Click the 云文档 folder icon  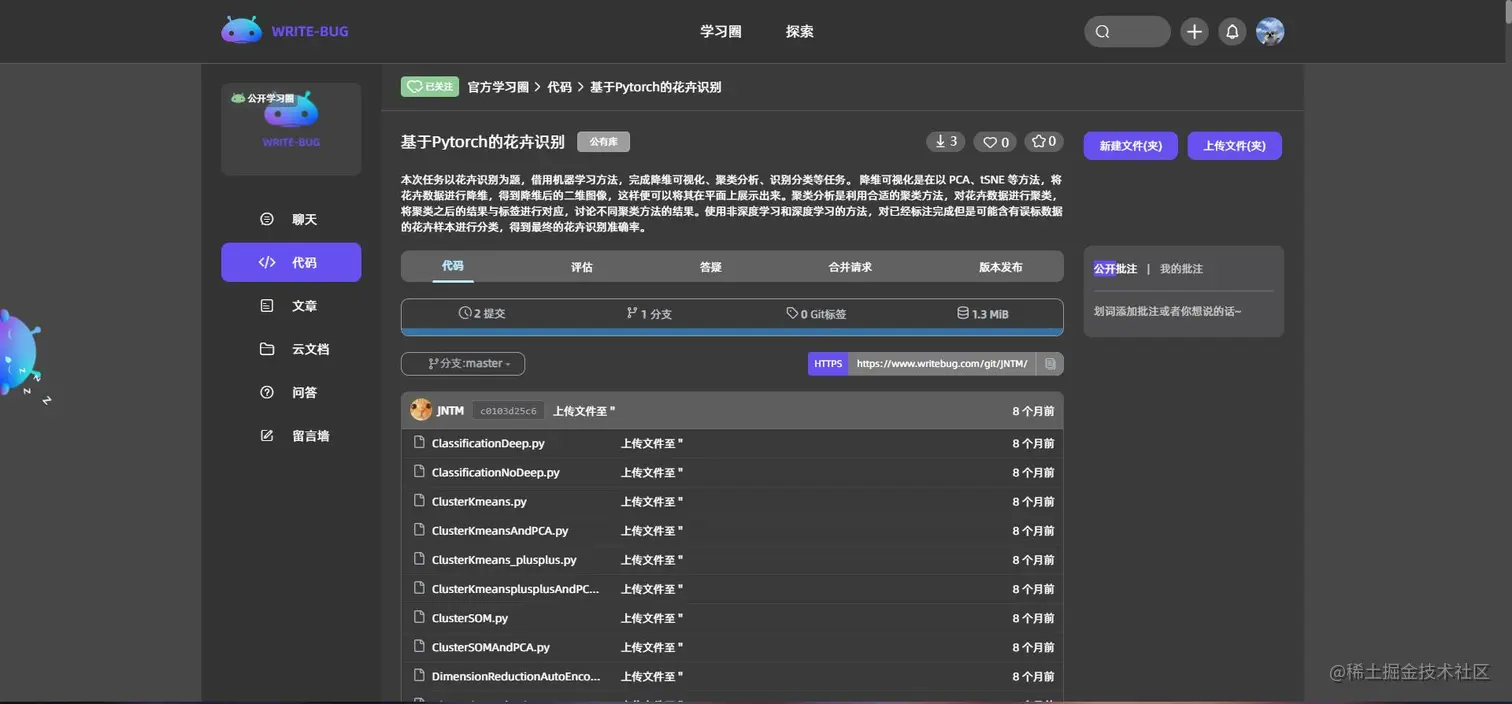267,349
